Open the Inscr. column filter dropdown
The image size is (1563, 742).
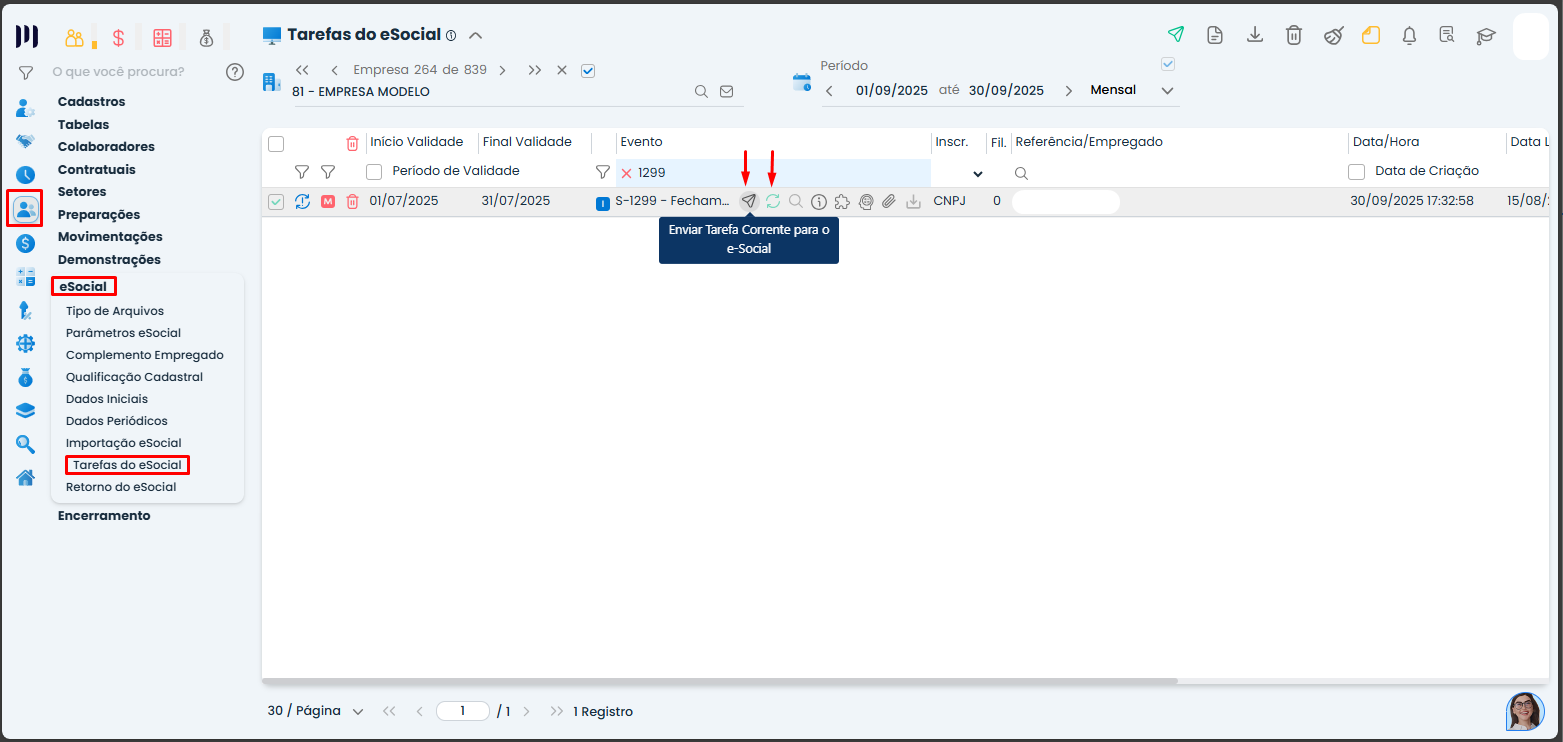[x=978, y=173]
